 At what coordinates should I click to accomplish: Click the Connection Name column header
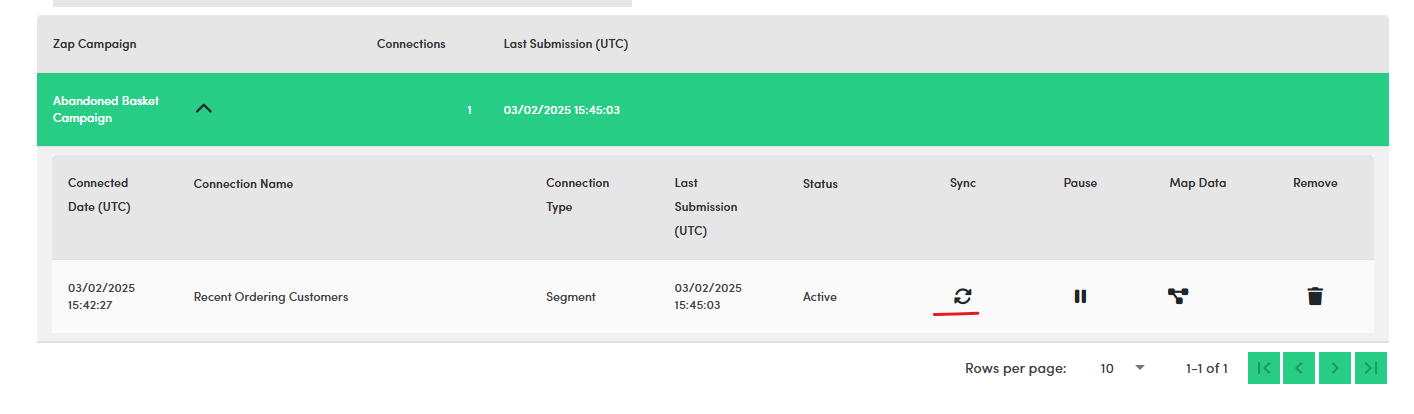(243, 184)
